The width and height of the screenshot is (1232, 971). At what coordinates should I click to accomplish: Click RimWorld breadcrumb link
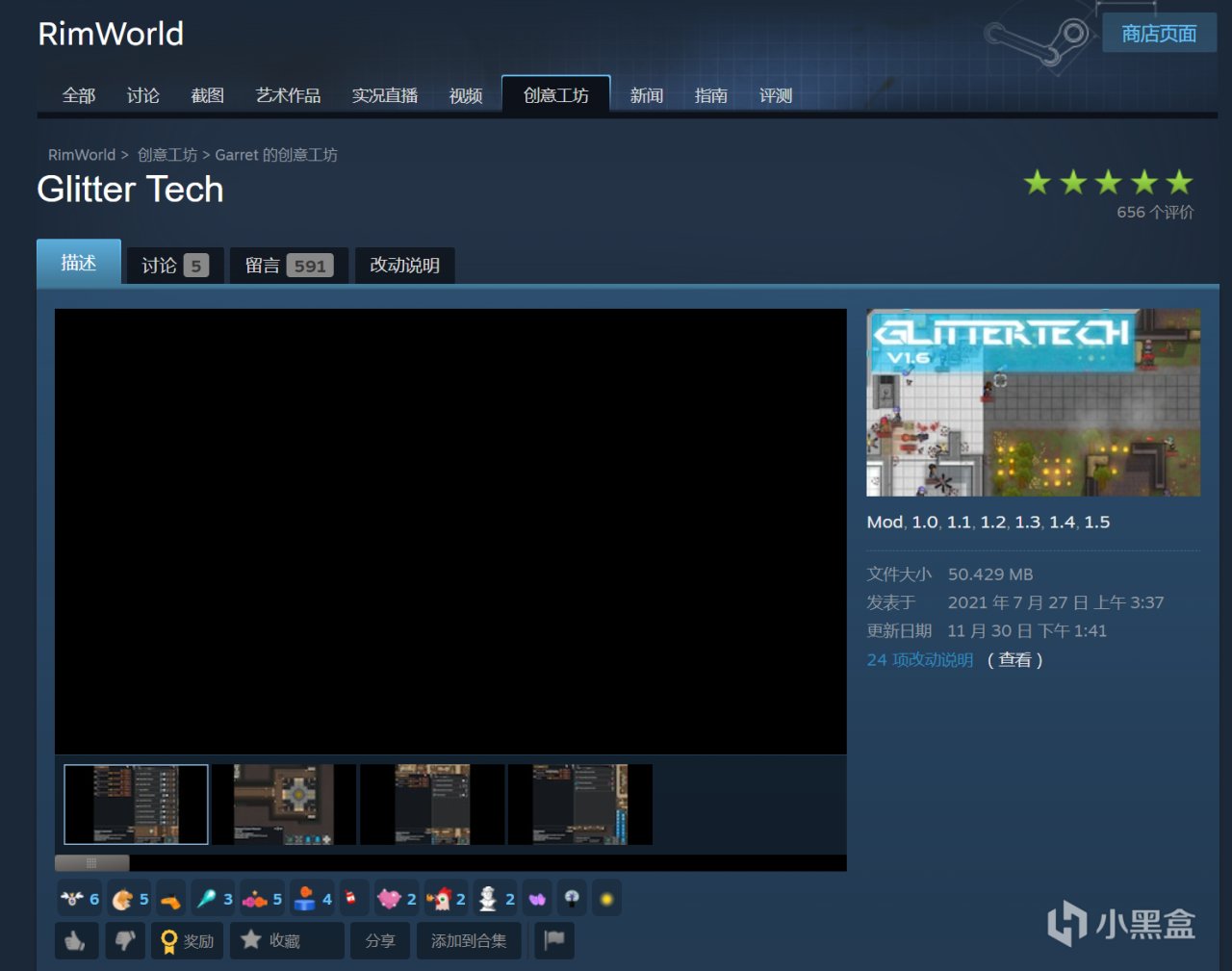click(x=82, y=155)
